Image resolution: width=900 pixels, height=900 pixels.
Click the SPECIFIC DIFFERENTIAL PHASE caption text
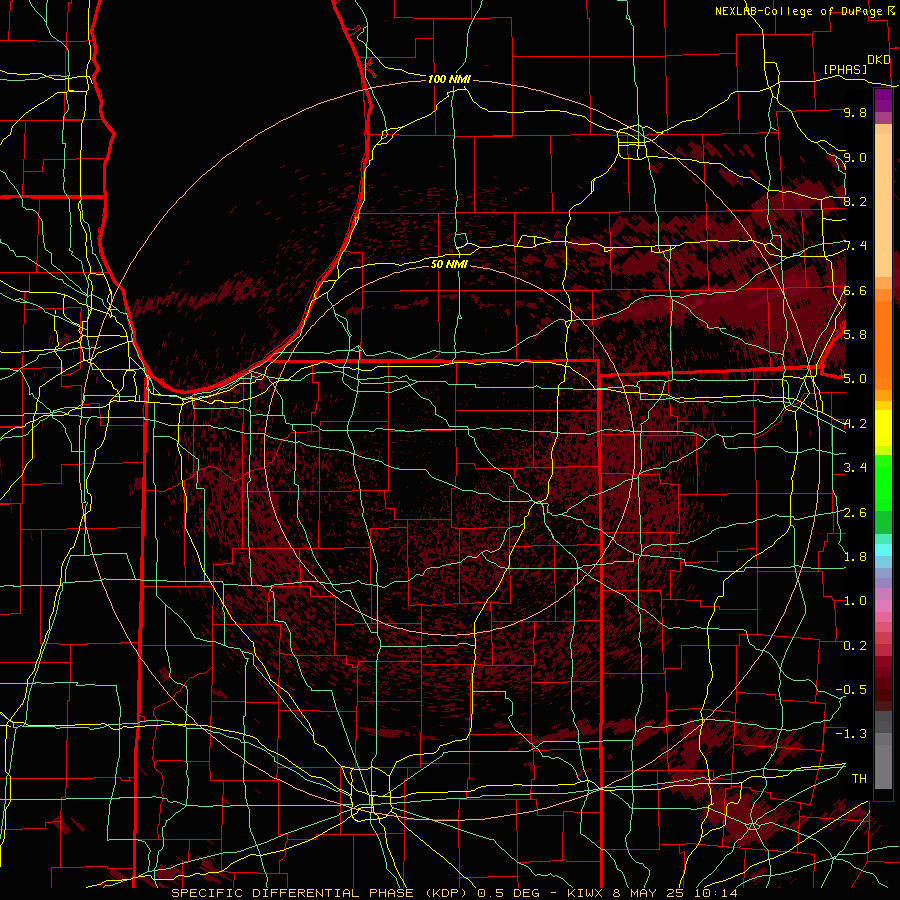click(x=292, y=893)
